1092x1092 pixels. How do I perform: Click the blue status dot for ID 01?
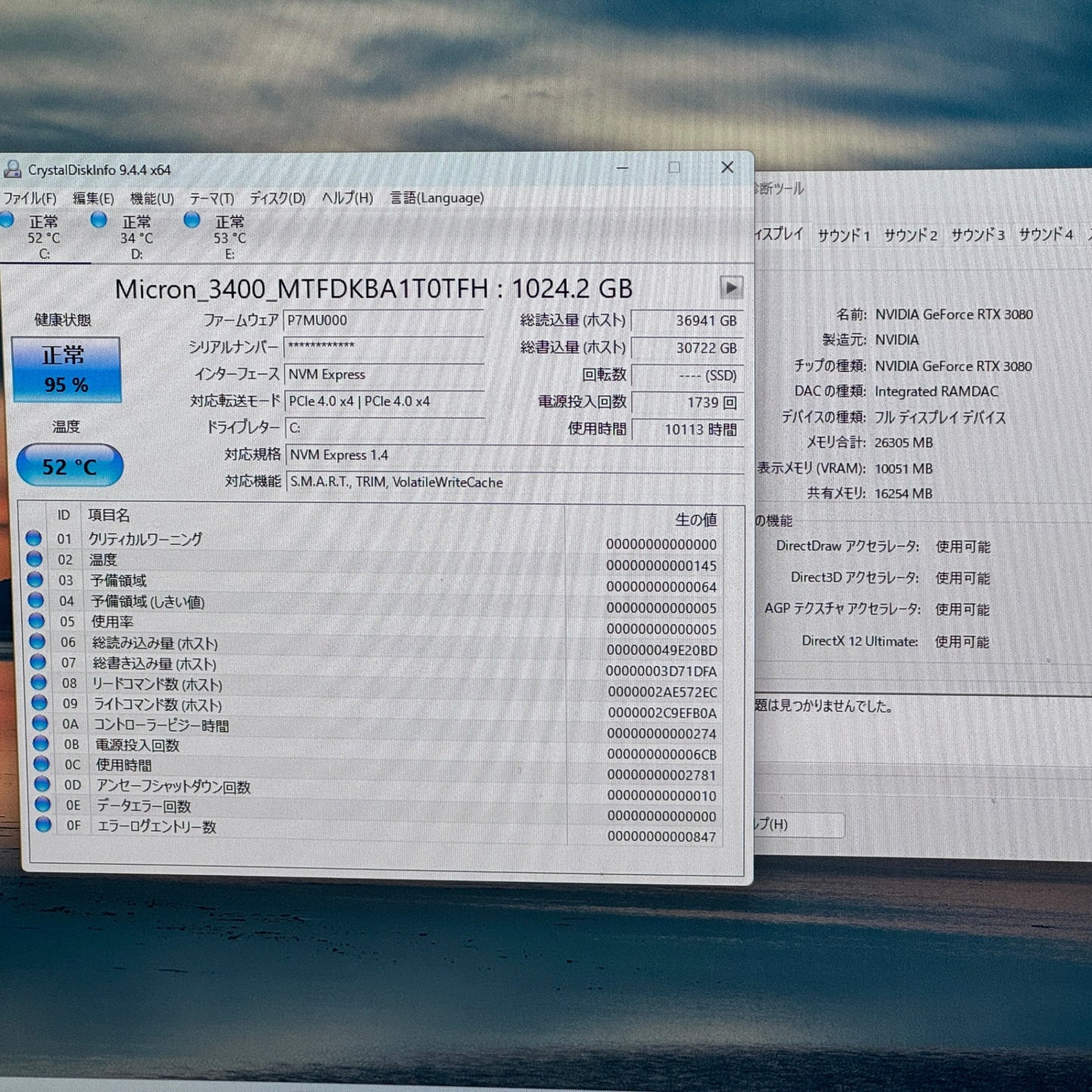(33, 538)
